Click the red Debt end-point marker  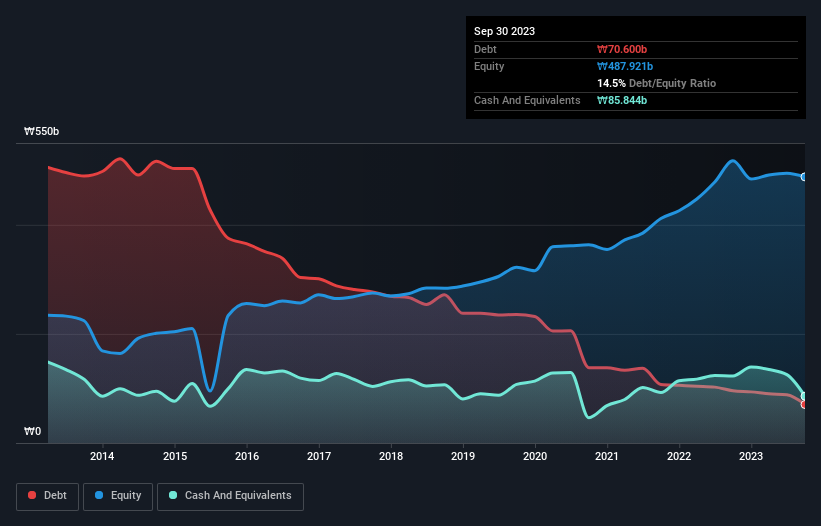click(804, 405)
